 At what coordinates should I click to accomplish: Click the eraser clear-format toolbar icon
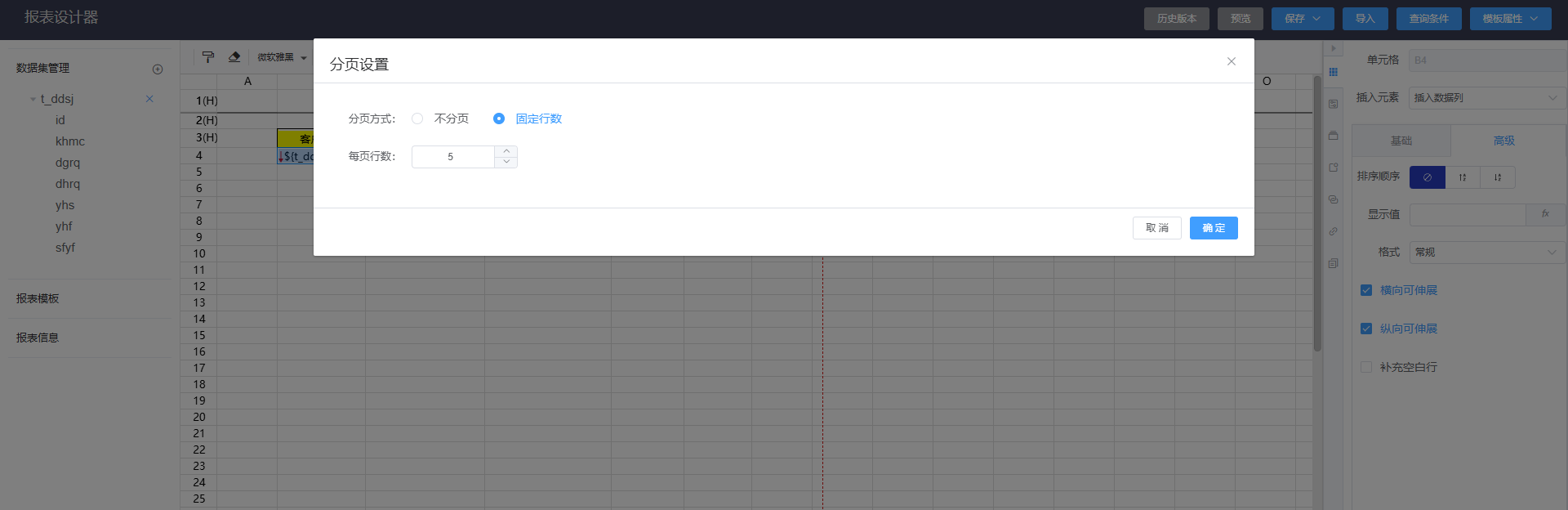pos(234,57)
